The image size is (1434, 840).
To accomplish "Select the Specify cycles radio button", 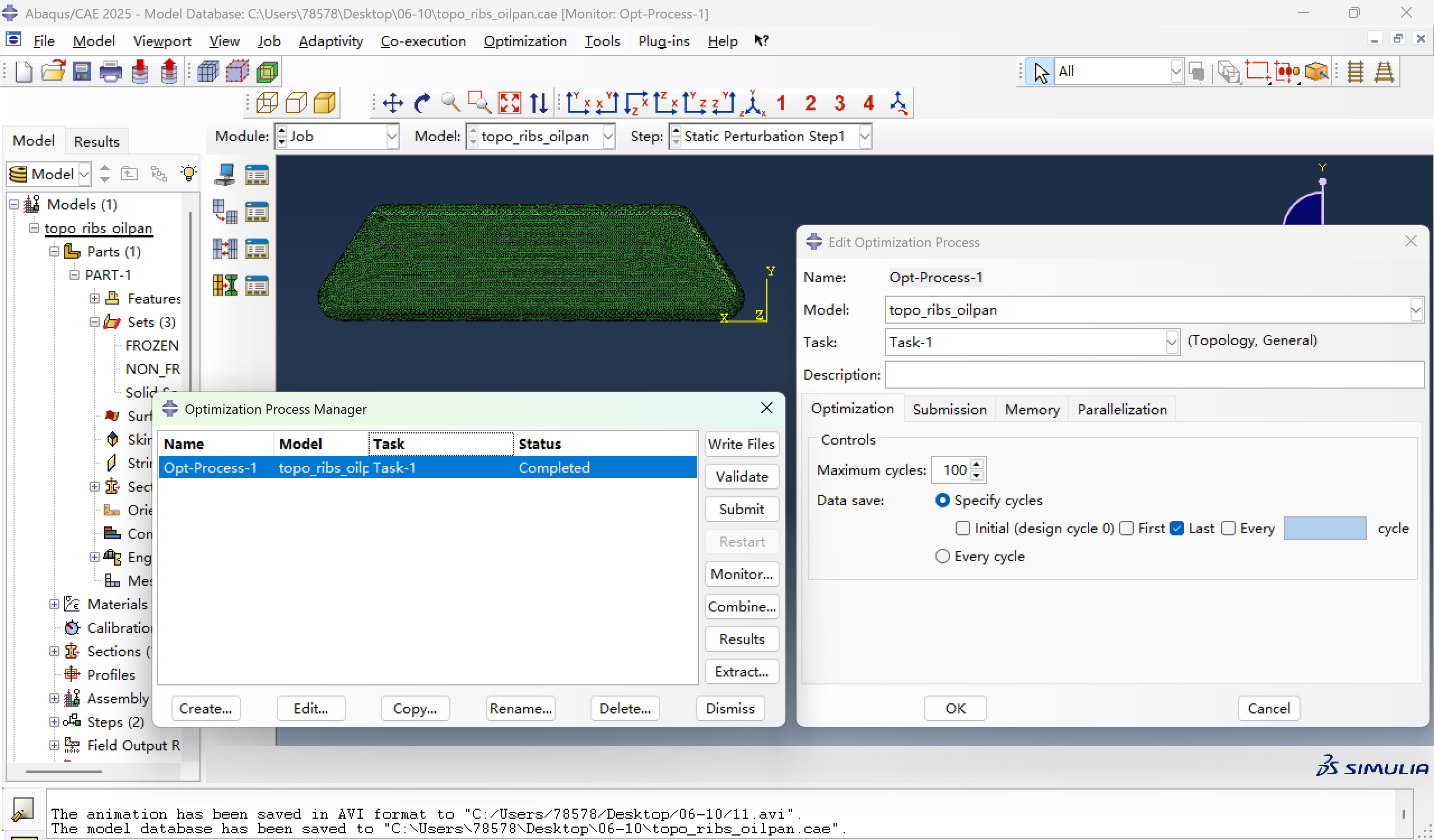I will click(942, 501).
